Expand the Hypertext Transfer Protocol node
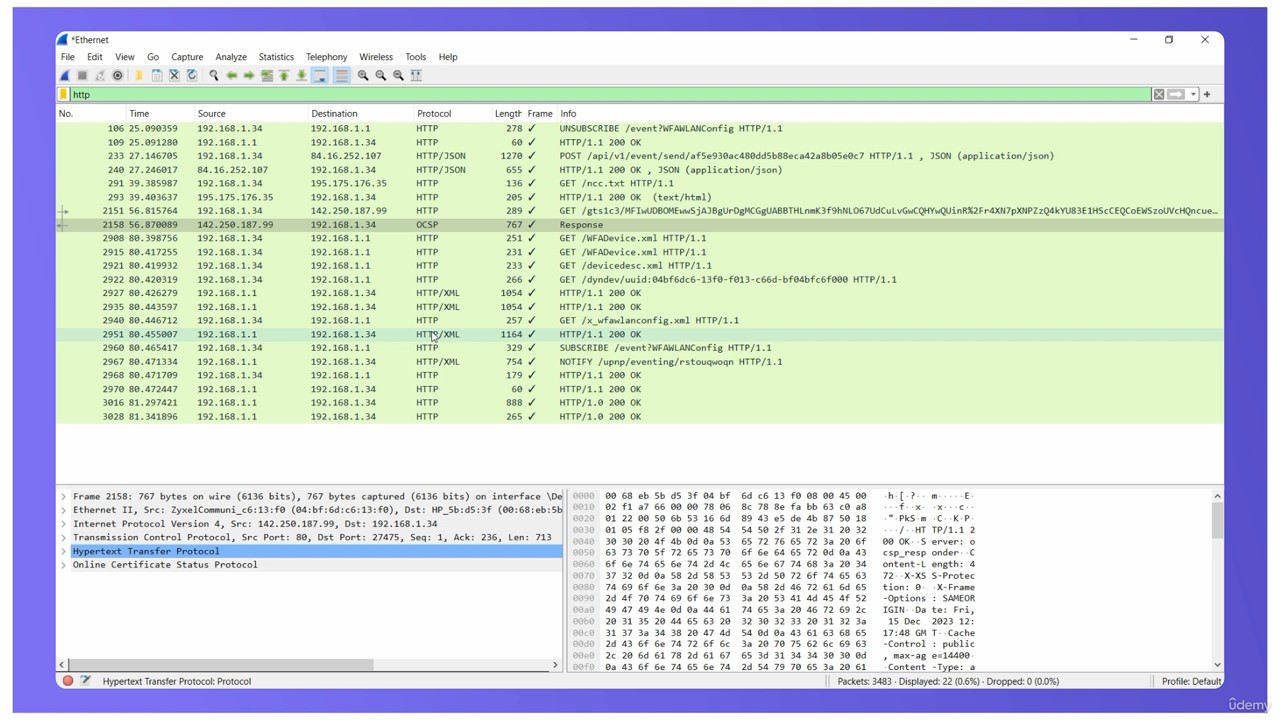 [x=64, y=551]
